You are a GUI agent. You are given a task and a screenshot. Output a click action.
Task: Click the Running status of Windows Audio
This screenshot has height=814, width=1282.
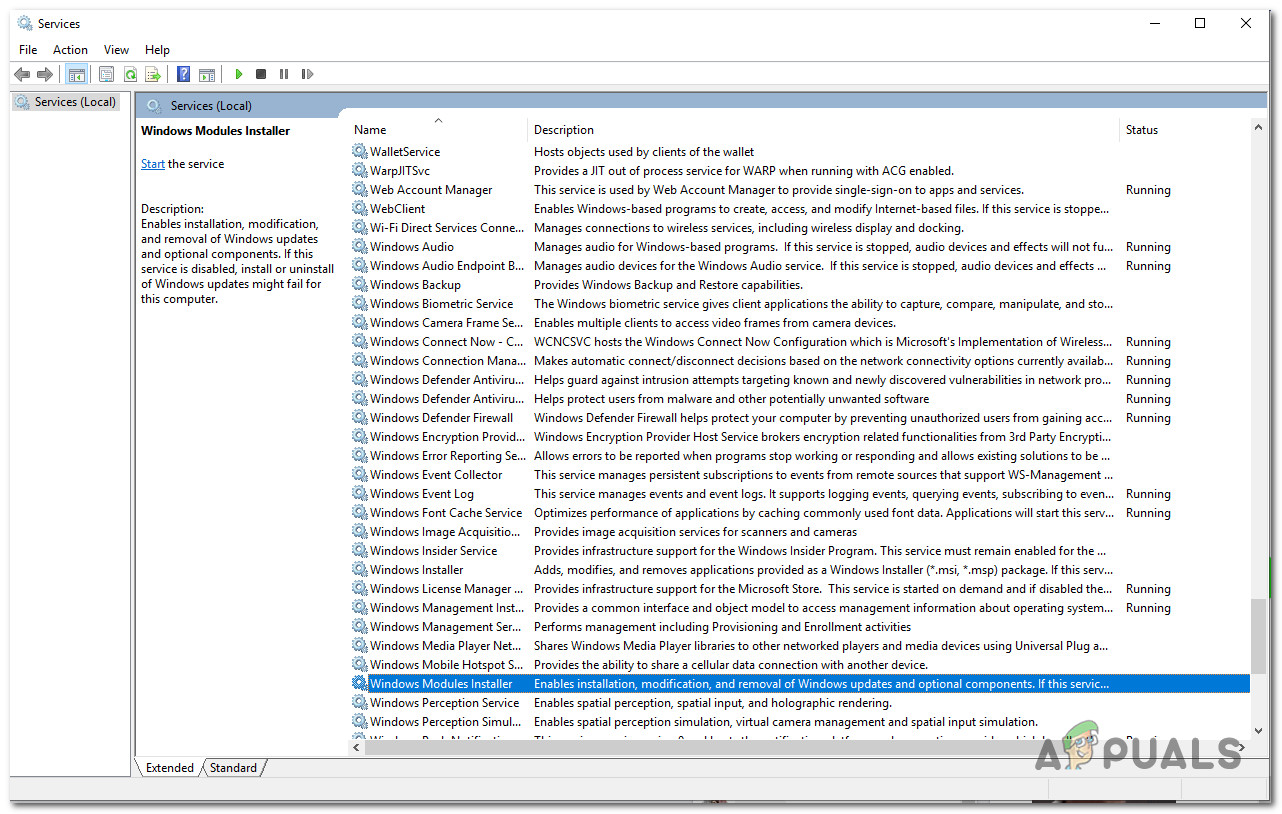[x=1148, y=247]
